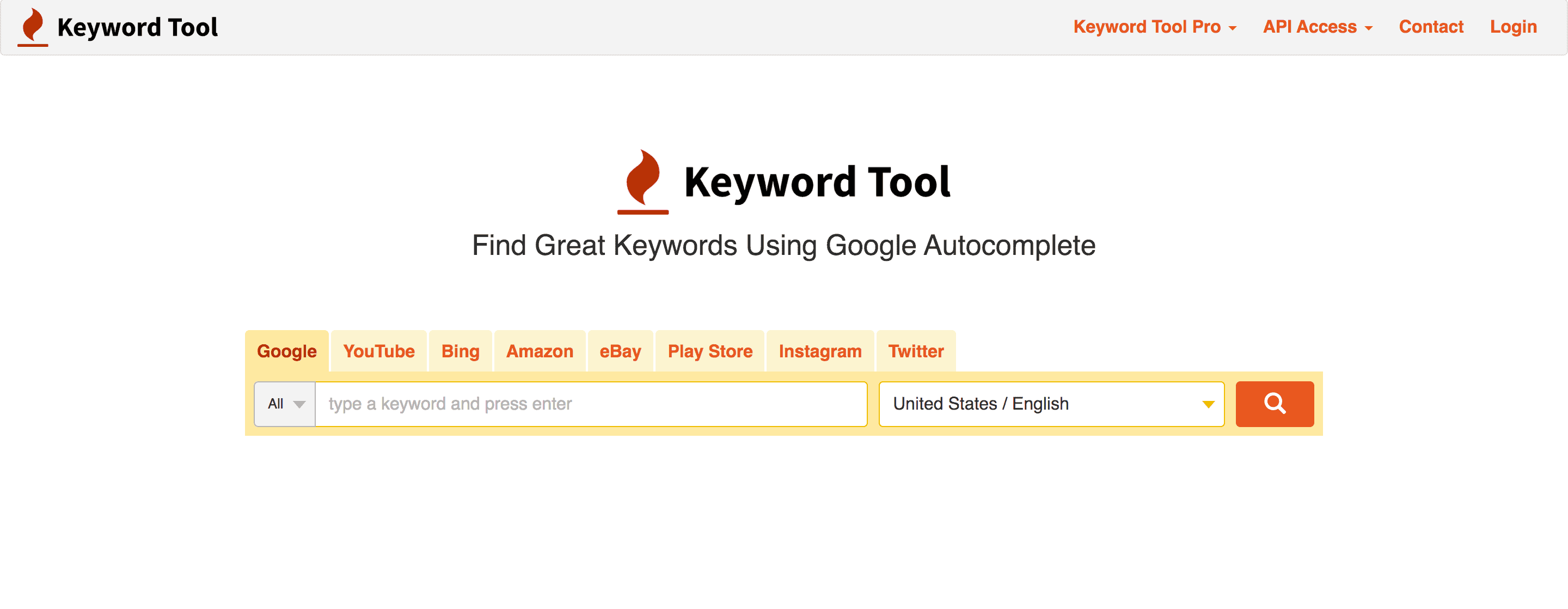Click the Keyword Tool navbar brand text
This screenshot has width=1568, height=609.
pyautogui.click(x=138, y=27)
